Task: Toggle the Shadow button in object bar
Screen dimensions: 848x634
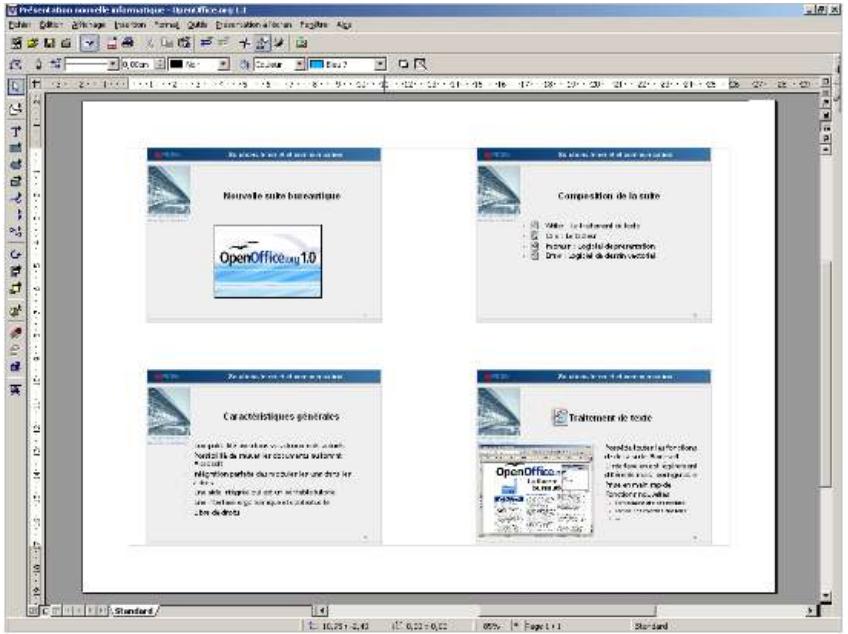Action: point(403,64)
